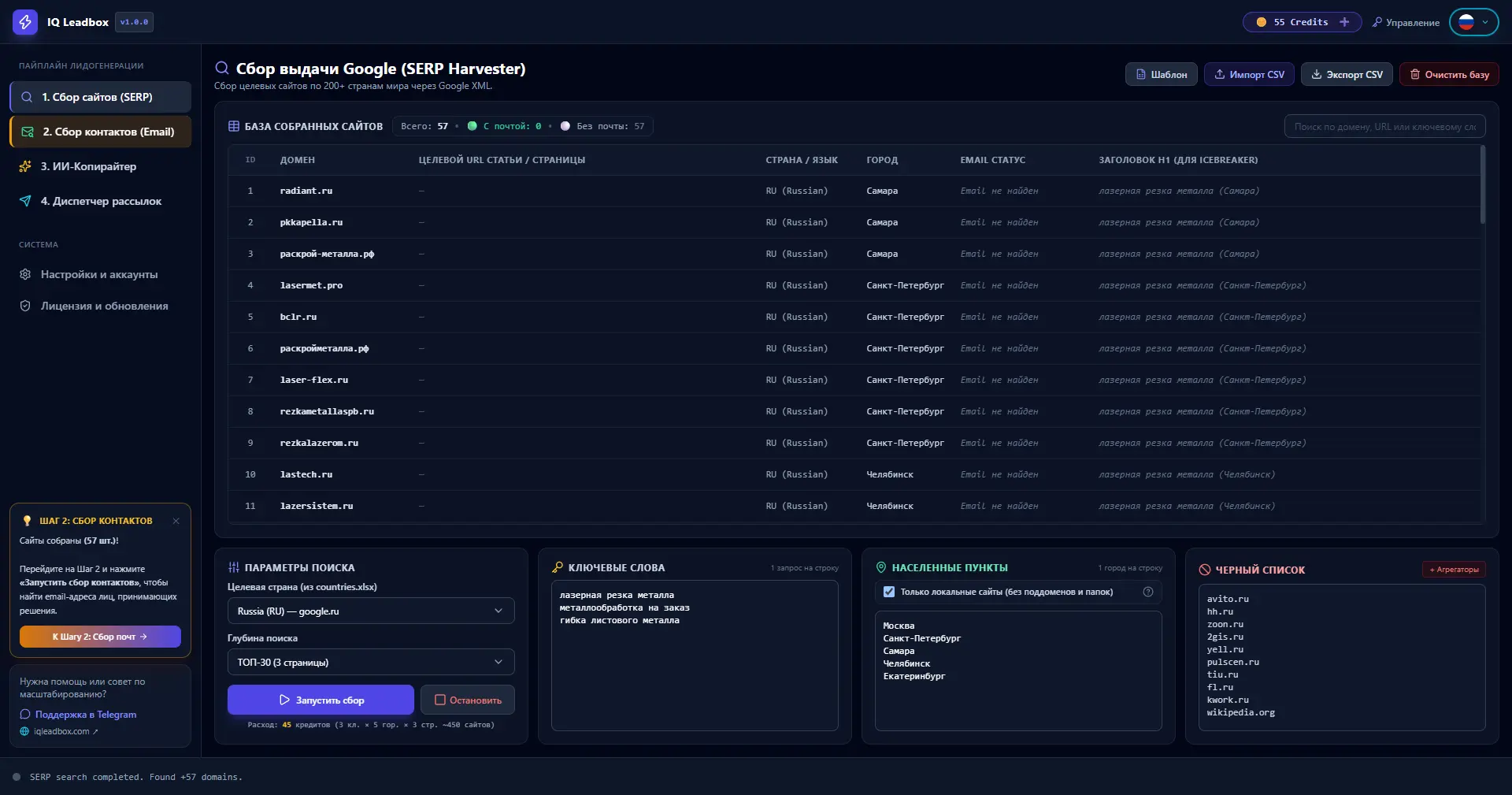This screenshot has height=795, width=1512.
Task: Click К Шагу 2: Сбор почт button
Action: (100, 637)
